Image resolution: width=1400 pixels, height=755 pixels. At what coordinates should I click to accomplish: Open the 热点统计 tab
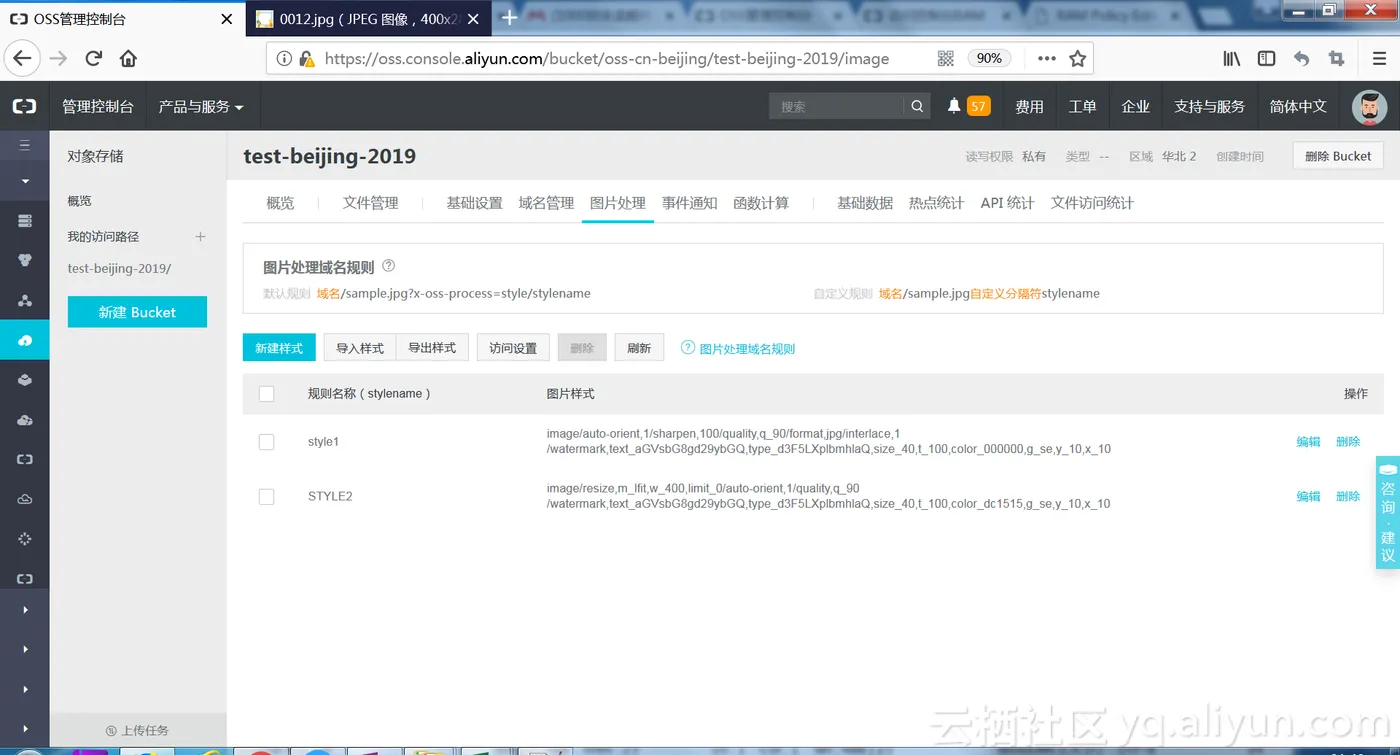point(936,203)
